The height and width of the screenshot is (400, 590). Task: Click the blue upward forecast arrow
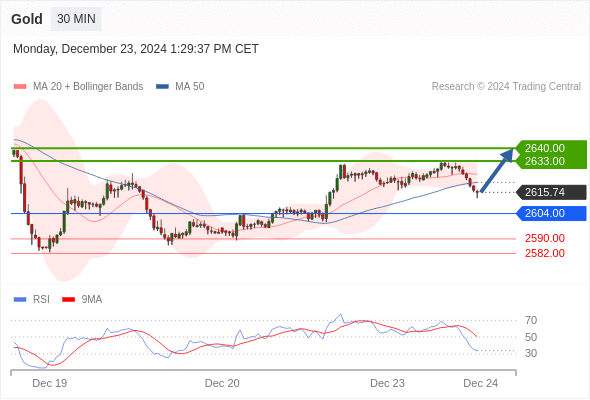[x=497, y=170]
